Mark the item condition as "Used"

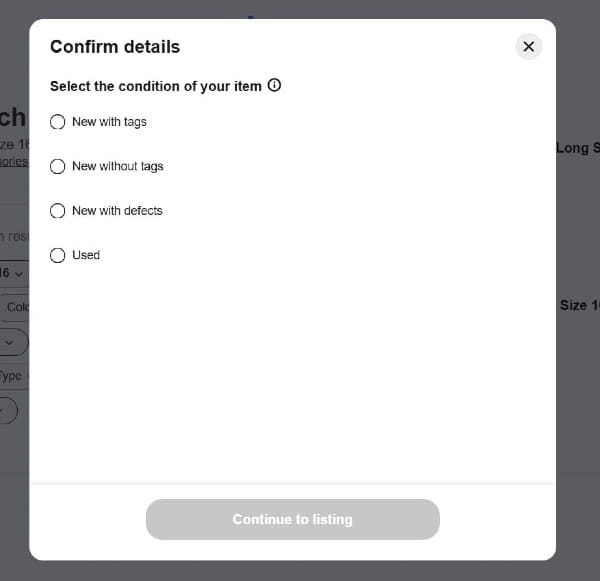(58, 255)
